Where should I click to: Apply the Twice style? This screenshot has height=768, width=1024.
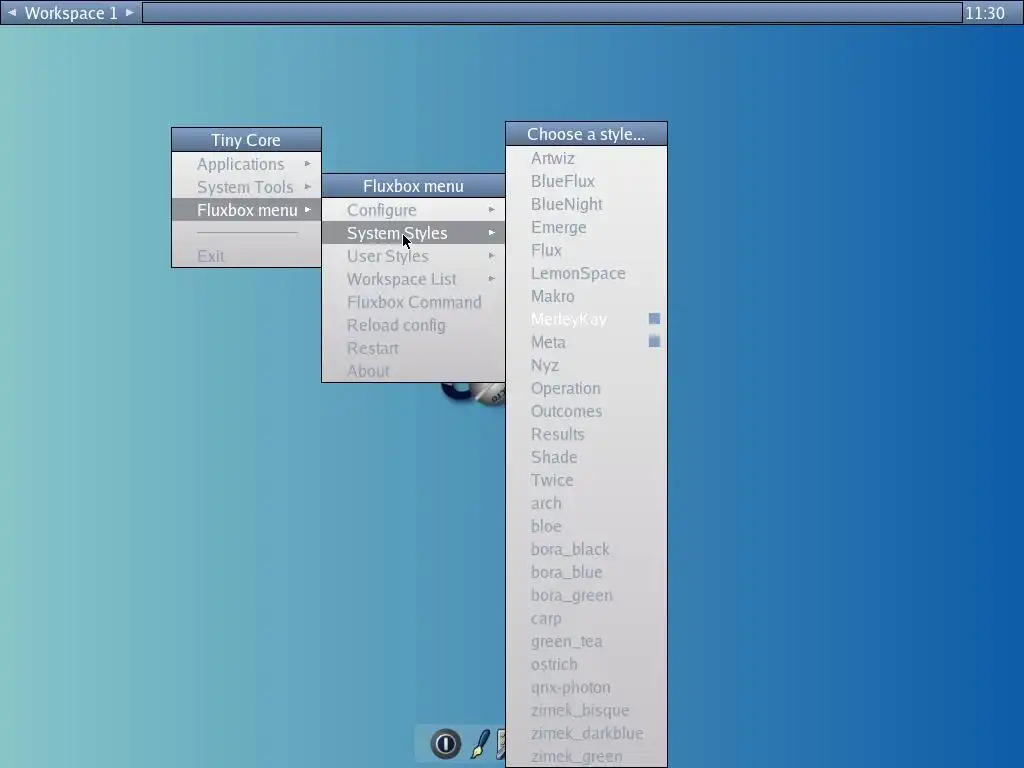coord(586,480)
